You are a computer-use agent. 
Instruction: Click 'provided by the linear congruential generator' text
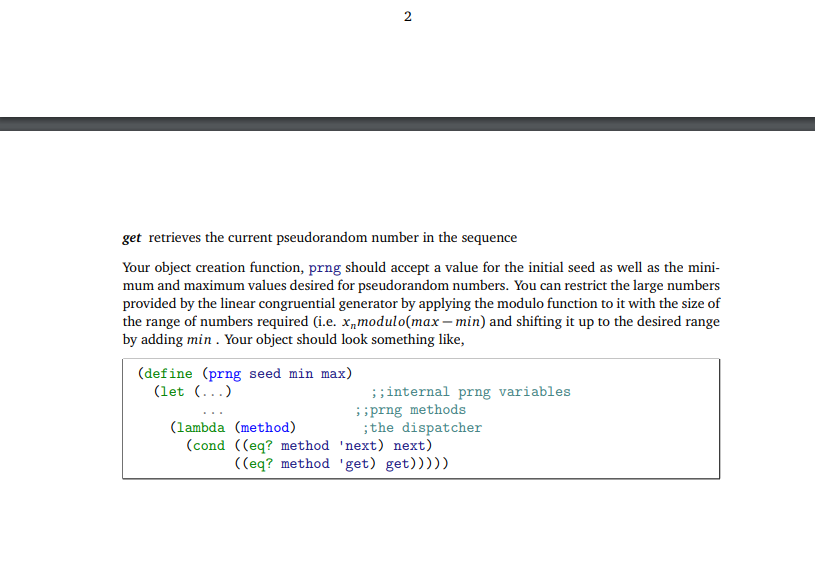pos(260,304)
